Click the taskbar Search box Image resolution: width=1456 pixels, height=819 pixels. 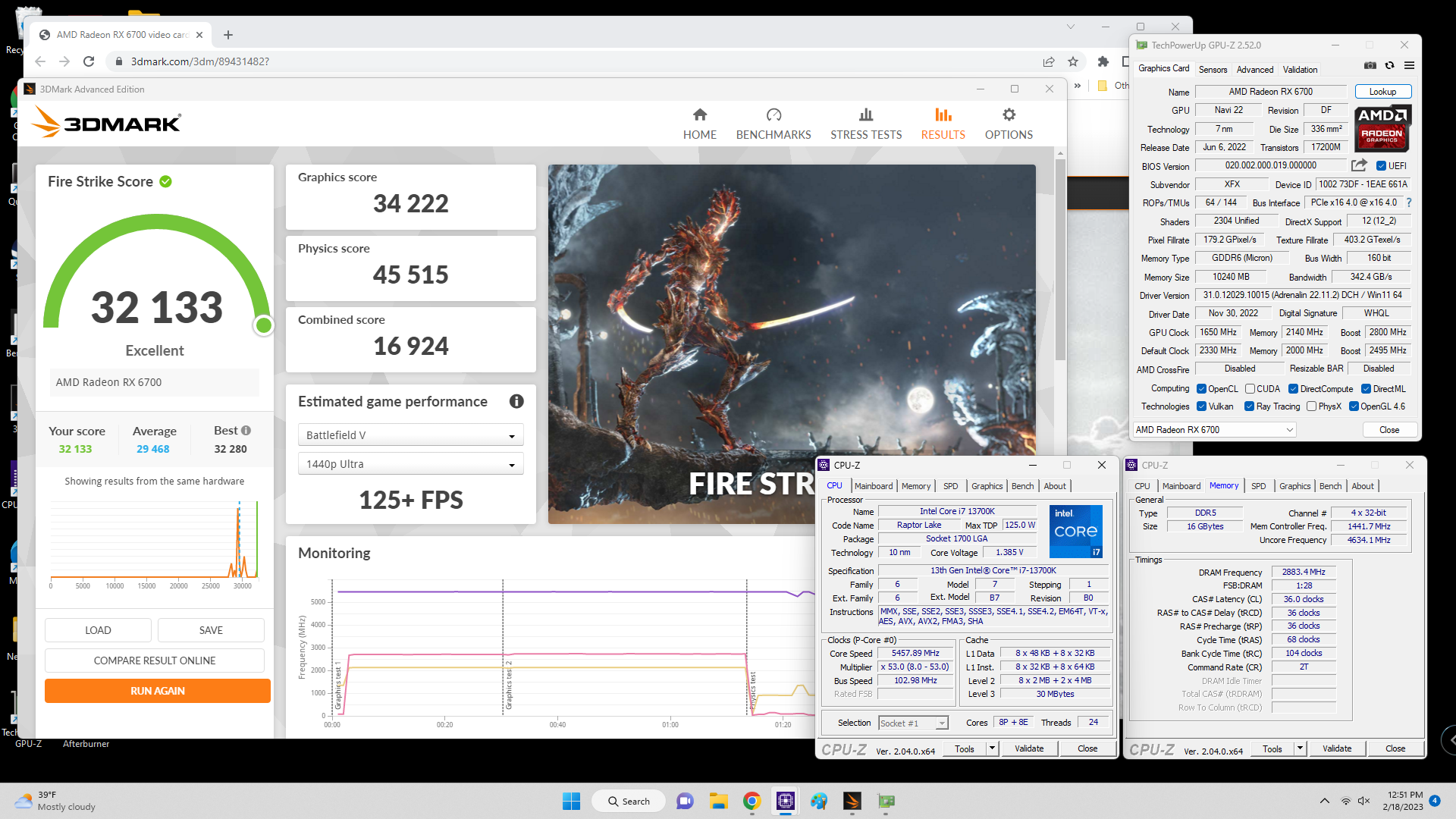(x=628, y=801)
